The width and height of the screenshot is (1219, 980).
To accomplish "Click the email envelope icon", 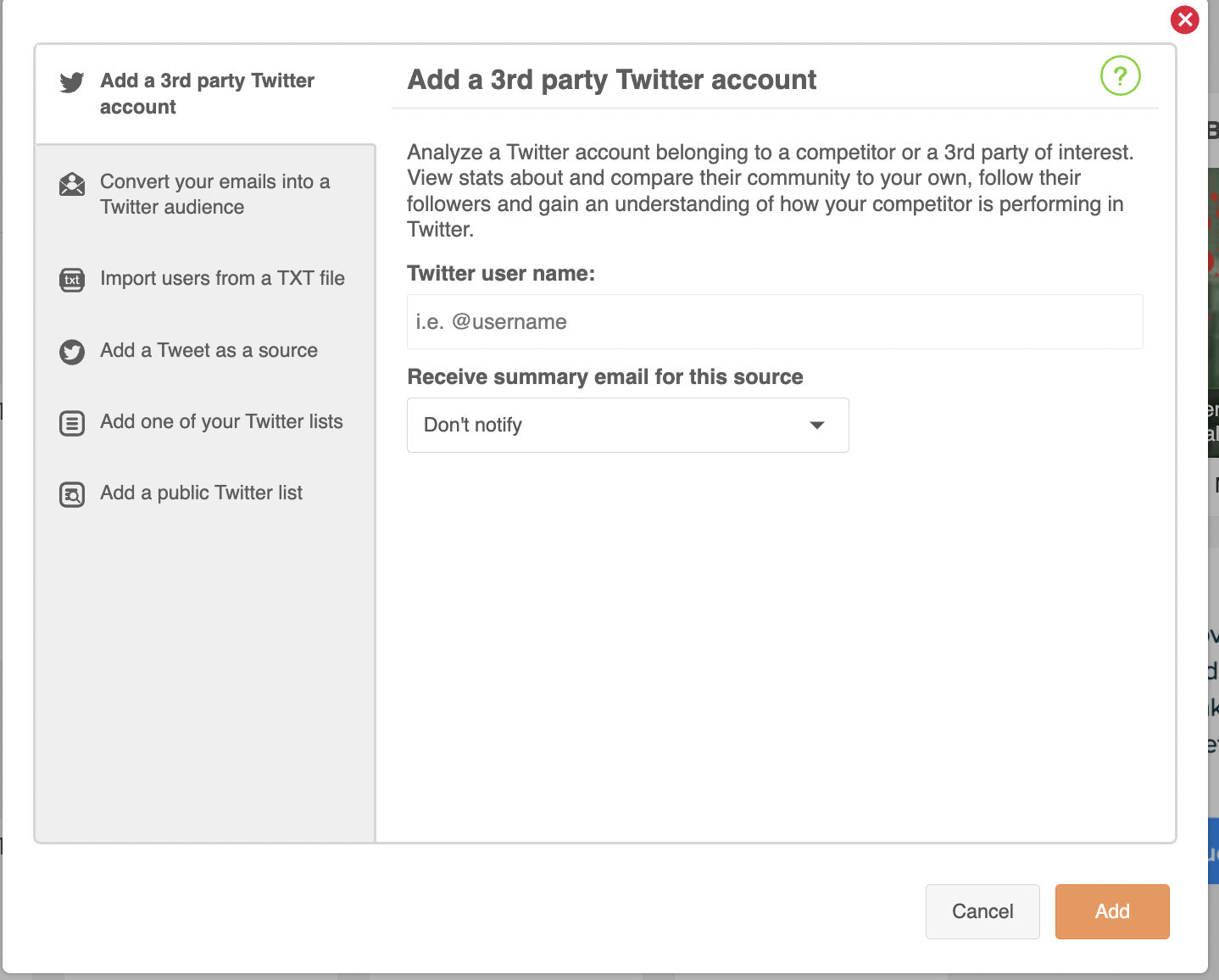I will click(x=72, y=184).
